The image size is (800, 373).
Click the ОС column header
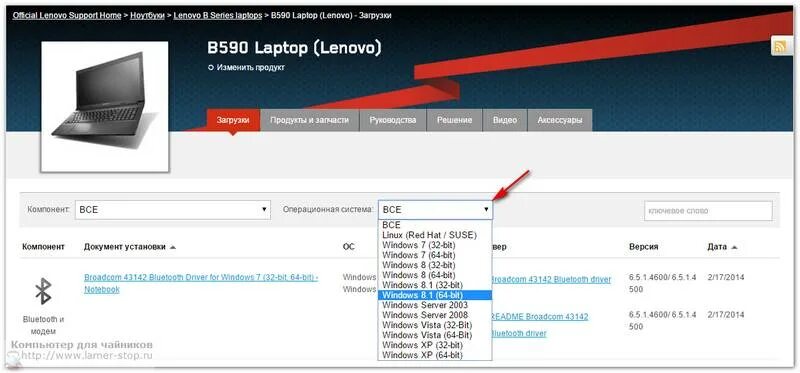348,246
